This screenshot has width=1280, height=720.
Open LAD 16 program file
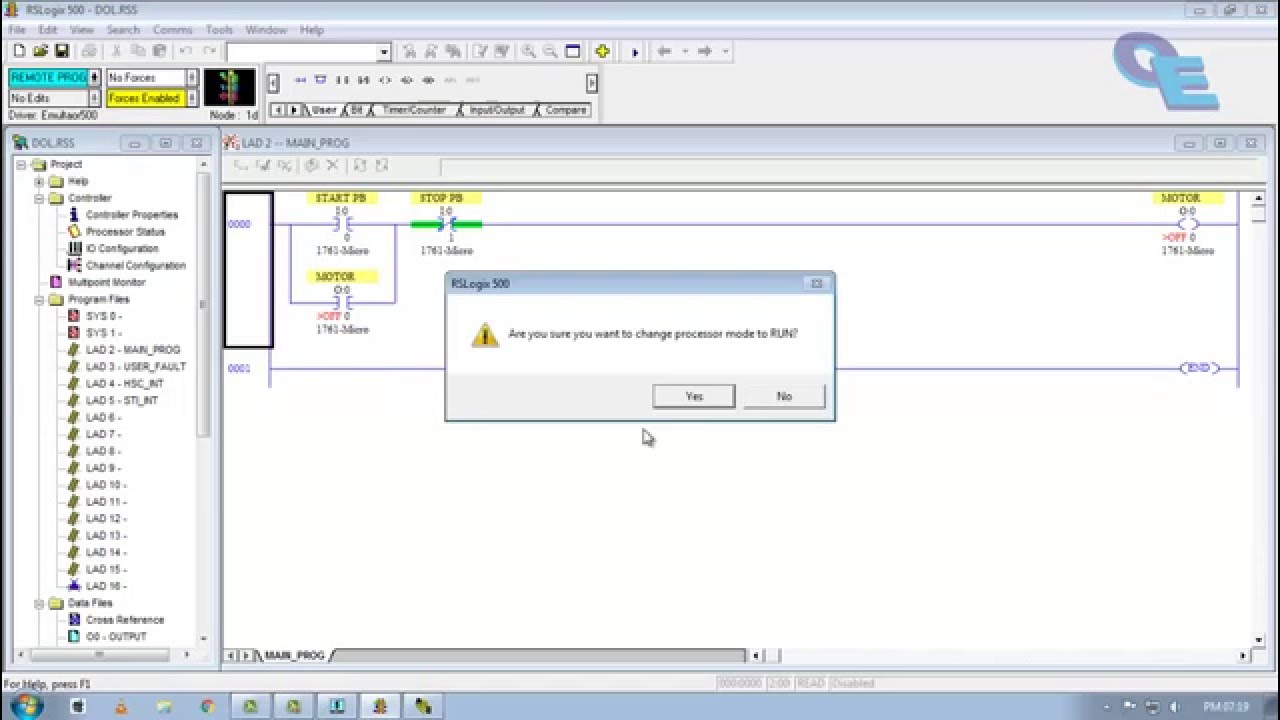click(x=106, y=586)
